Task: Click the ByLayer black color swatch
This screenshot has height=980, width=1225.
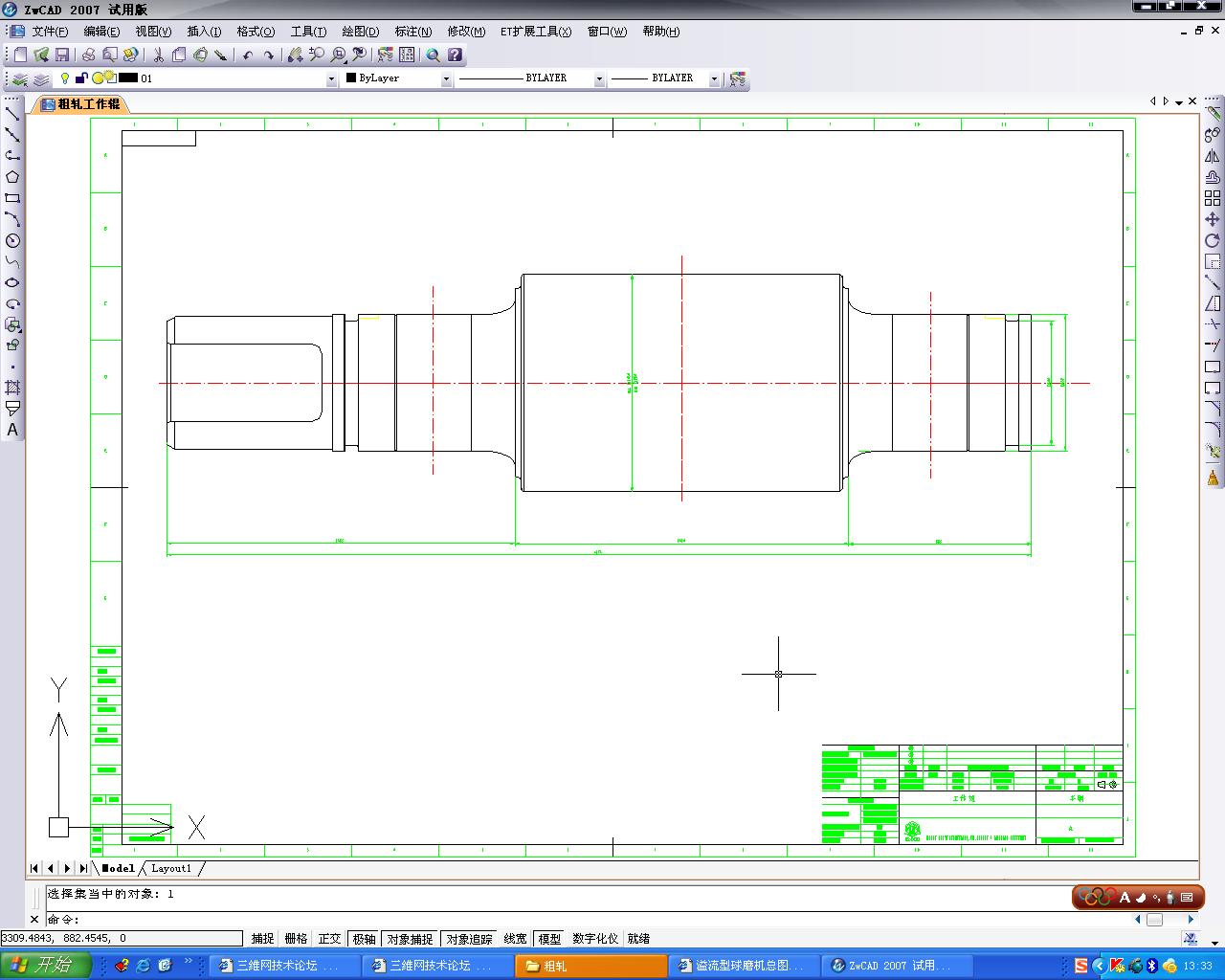Action: pos(351,78)
